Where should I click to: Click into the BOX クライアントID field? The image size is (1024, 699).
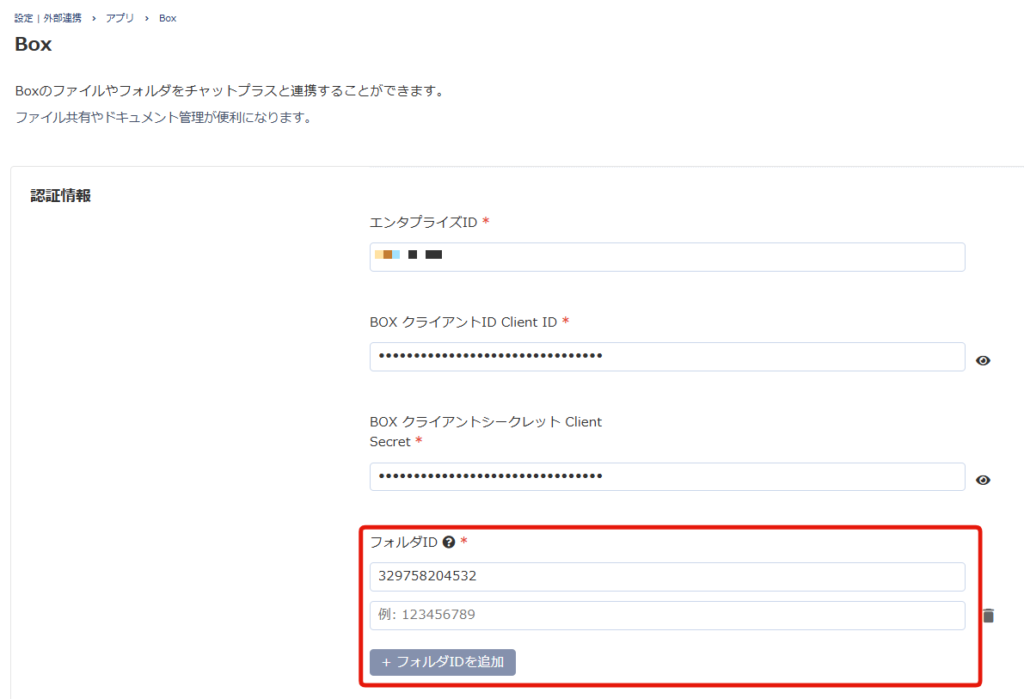point(667,357)
